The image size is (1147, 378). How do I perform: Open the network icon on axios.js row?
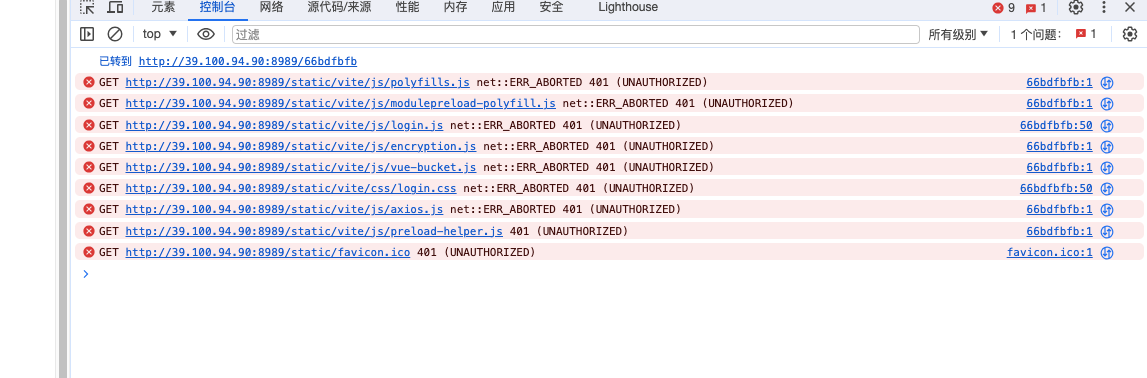point(1107,210)
